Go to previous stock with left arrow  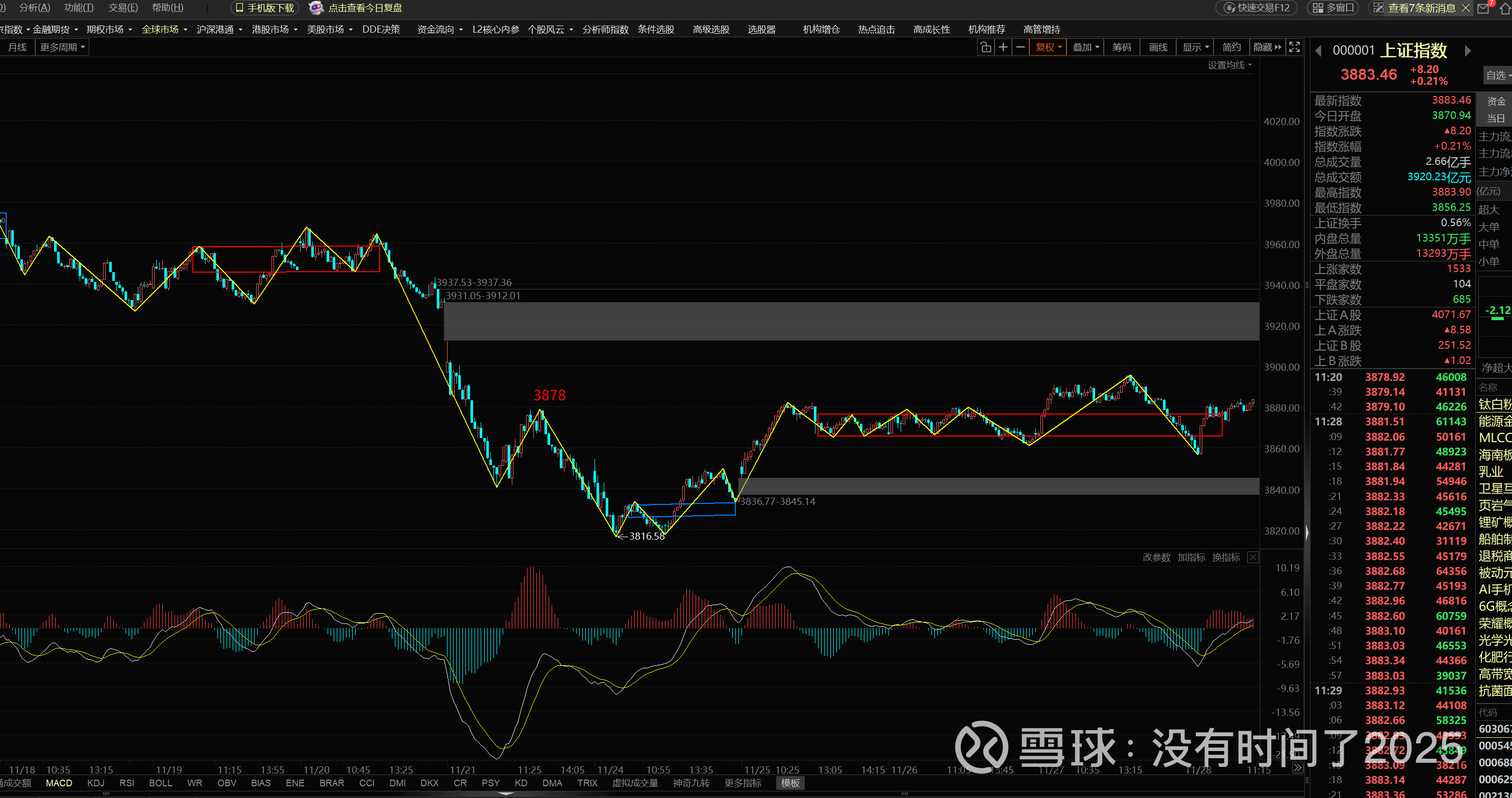click(1318, 51)
